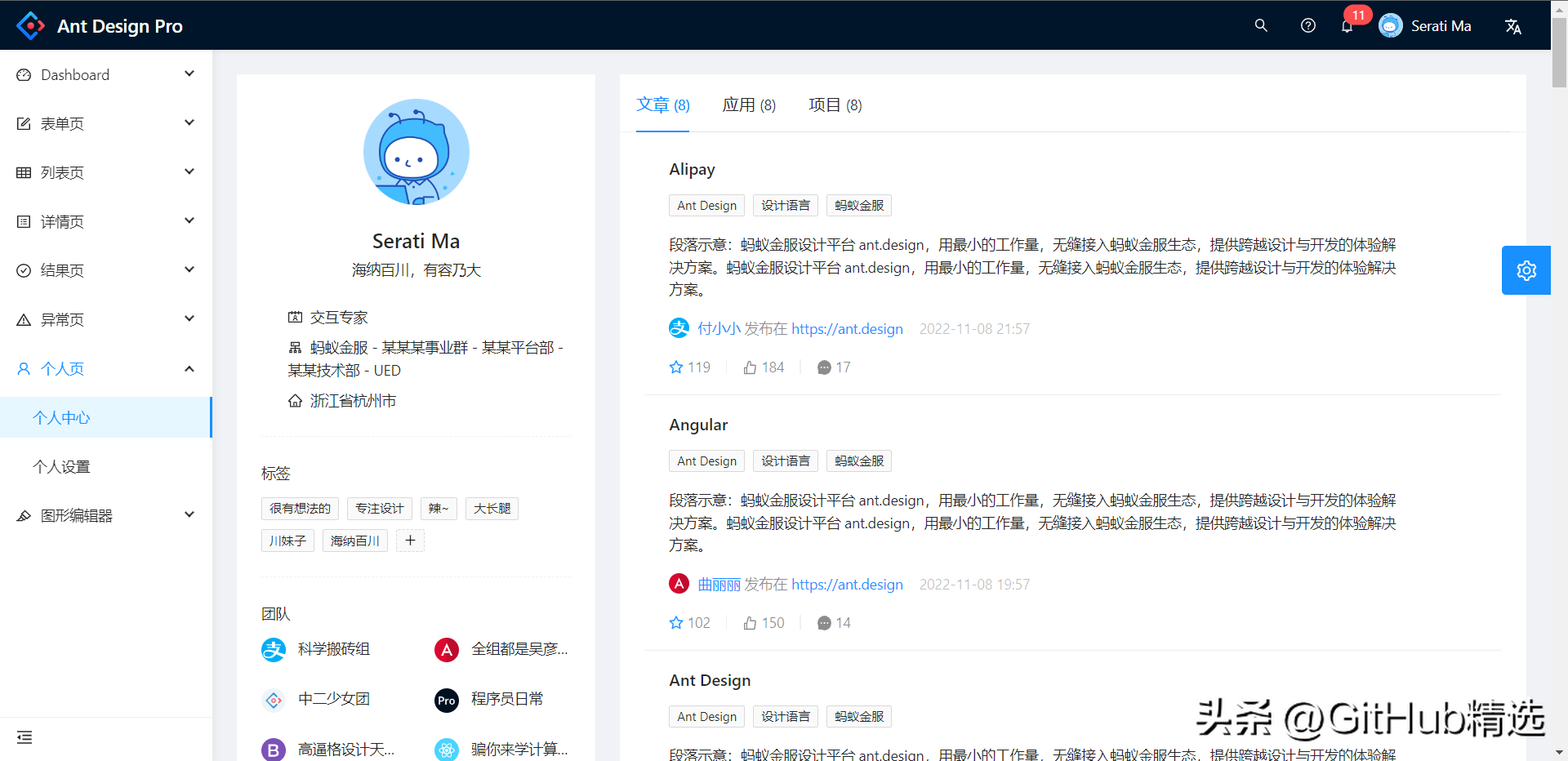1568x761 pixels.
Task: Open the https://ant.design link
Action: coord(847,328)
